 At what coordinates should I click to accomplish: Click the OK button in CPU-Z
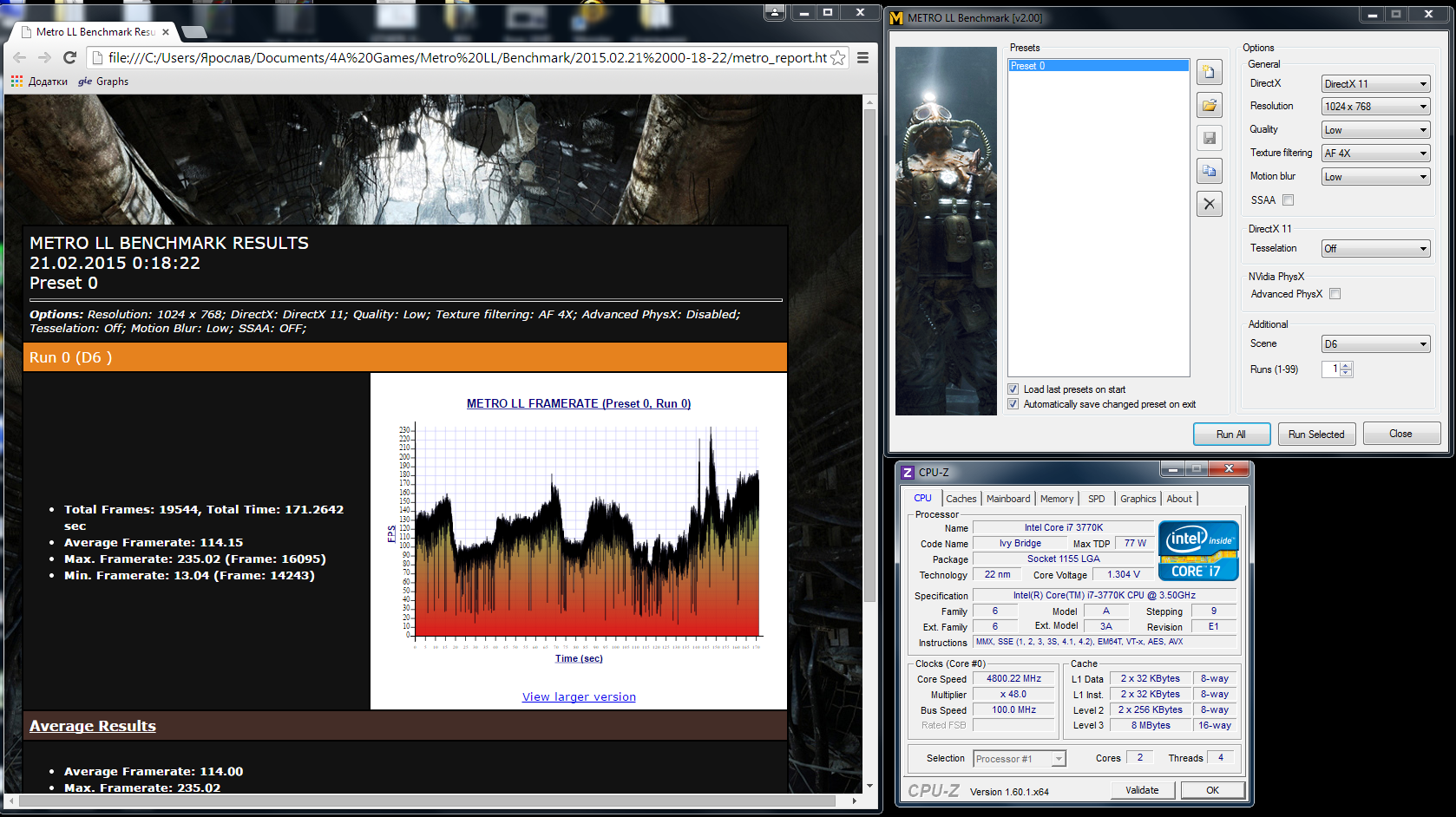click(x=1212, y=790)
